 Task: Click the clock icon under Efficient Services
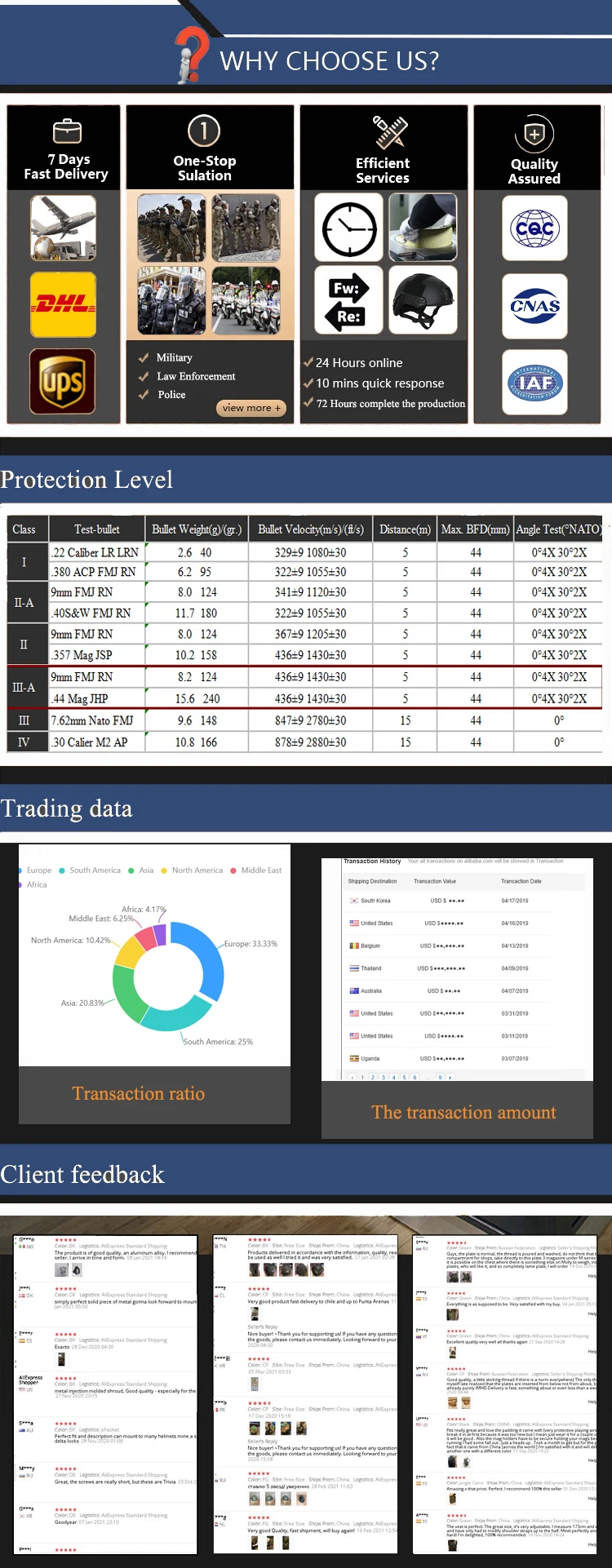[349, 229]
